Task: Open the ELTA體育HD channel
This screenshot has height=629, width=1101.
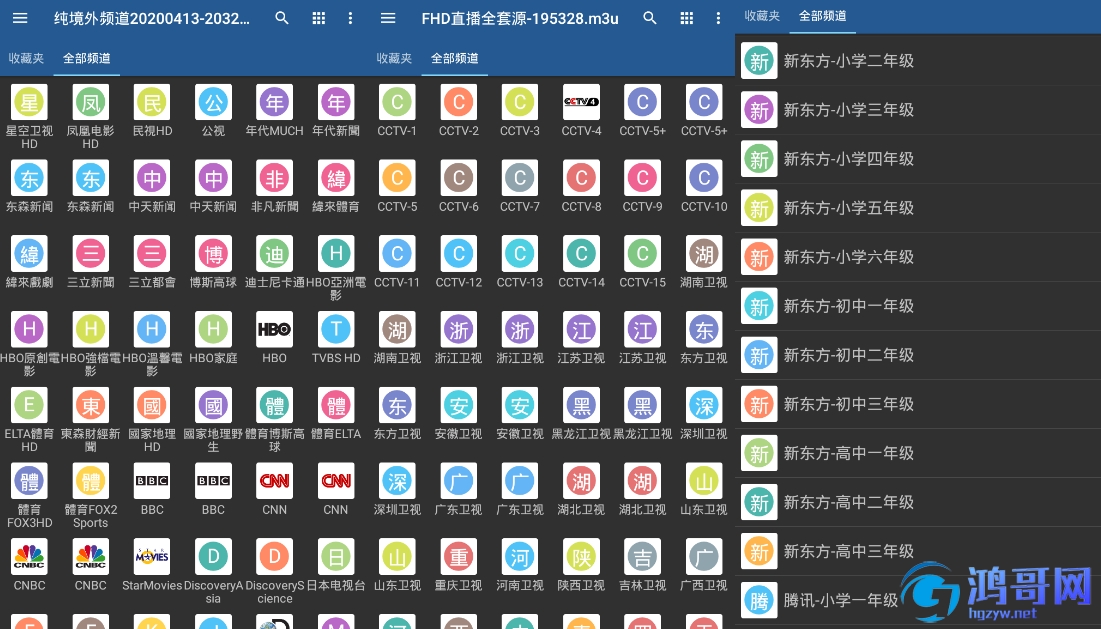Action: pos(29,420)
